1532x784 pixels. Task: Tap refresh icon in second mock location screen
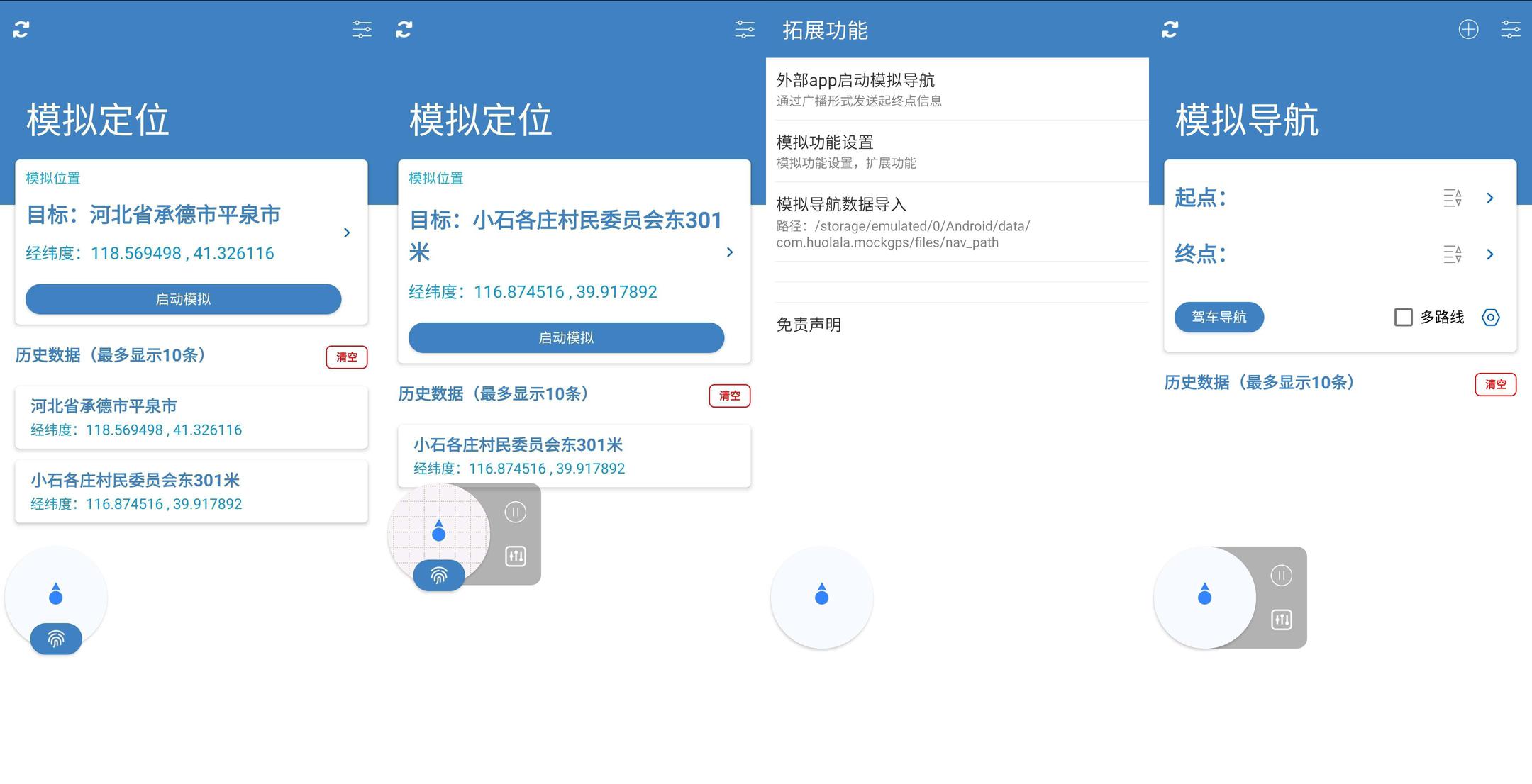pos(404,29)
